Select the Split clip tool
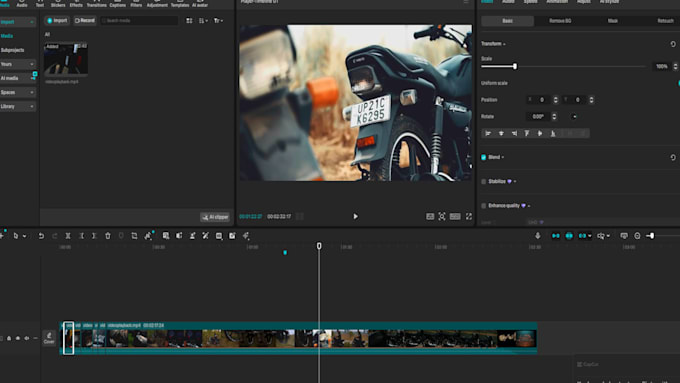Image resolution: width=680 pixels, height=383 pixels. pos(68,236)
